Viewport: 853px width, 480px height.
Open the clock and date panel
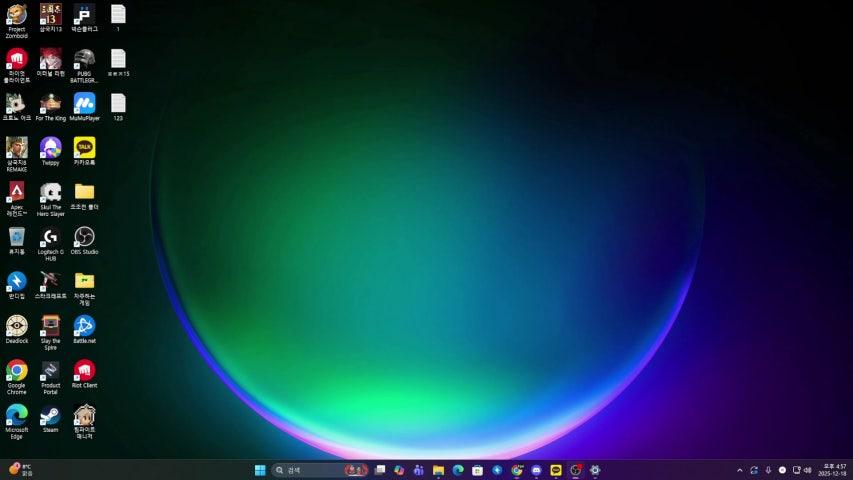pyautogui.click(x=834, y=470)
